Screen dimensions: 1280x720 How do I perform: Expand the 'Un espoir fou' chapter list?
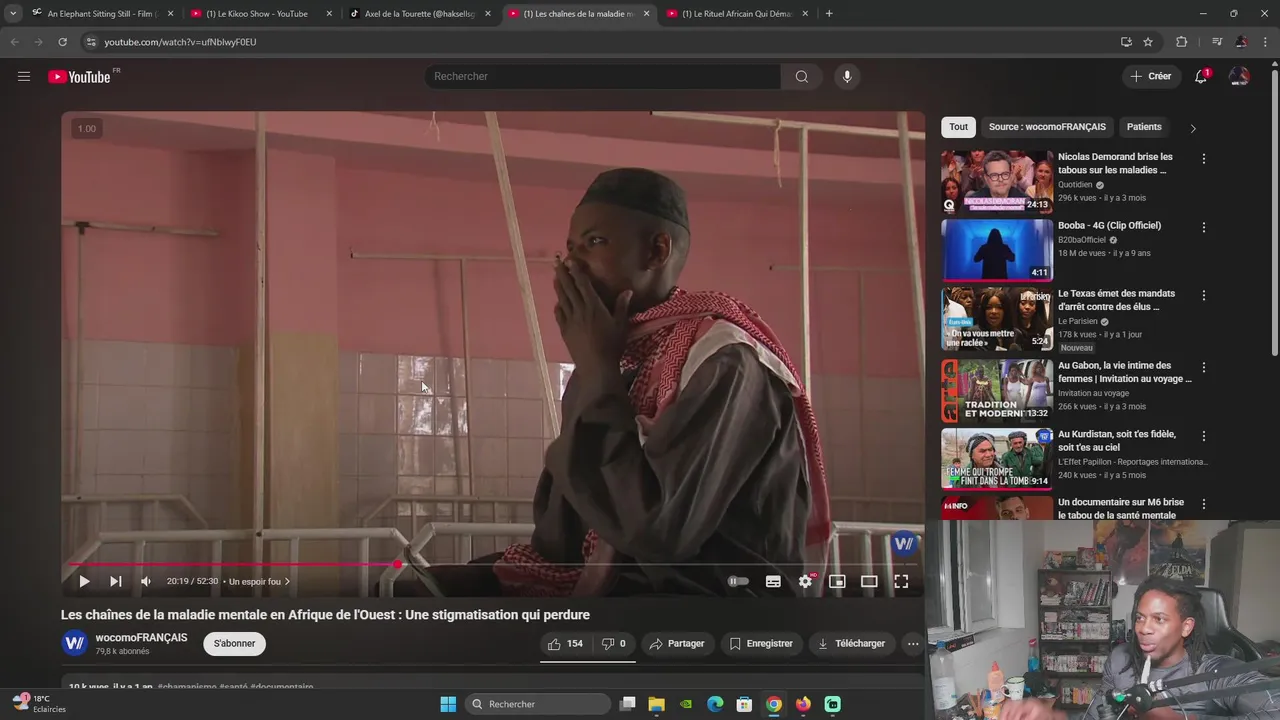point(259,581)
